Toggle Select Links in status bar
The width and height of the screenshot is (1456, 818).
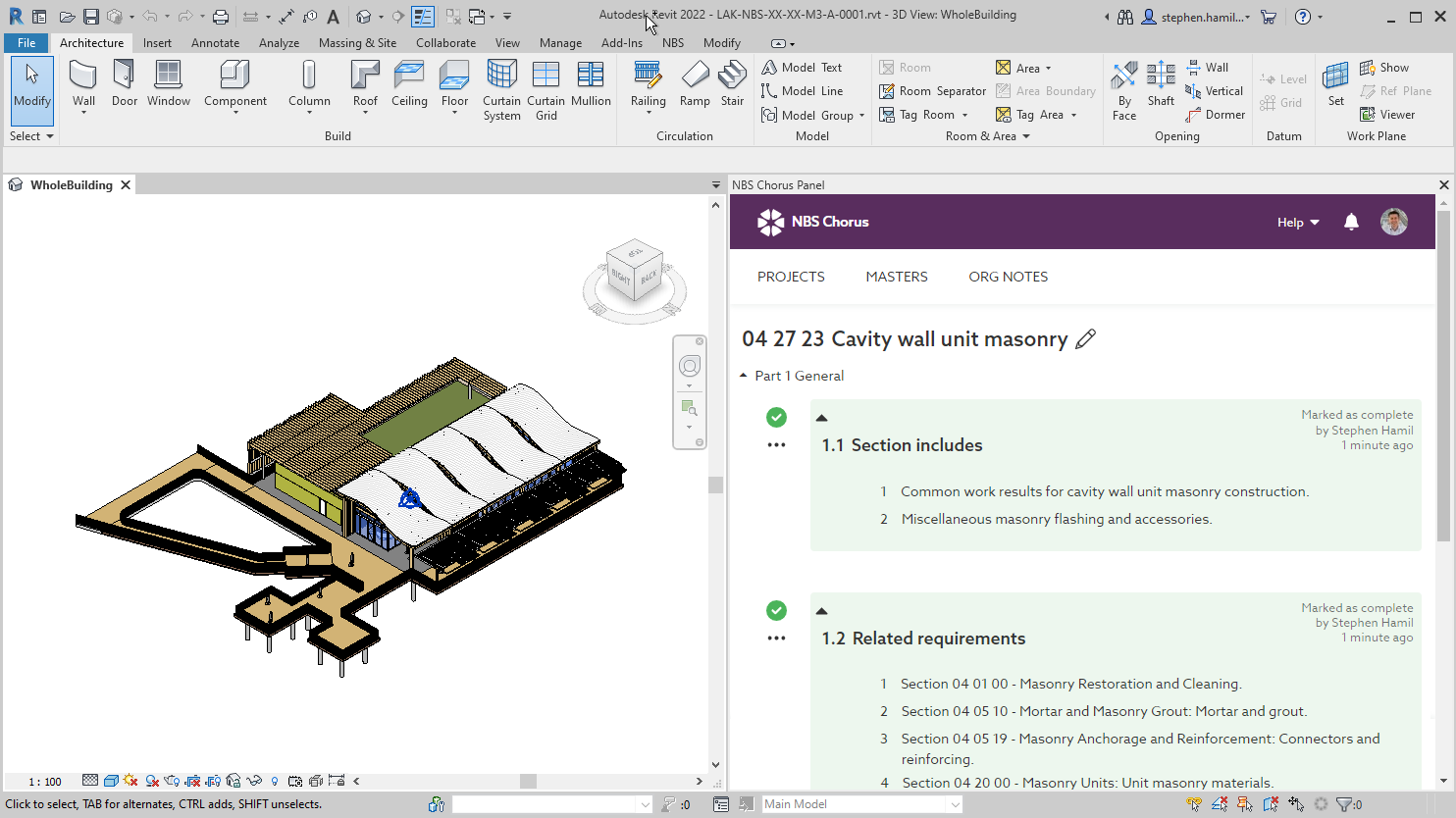pos(1194,804)
